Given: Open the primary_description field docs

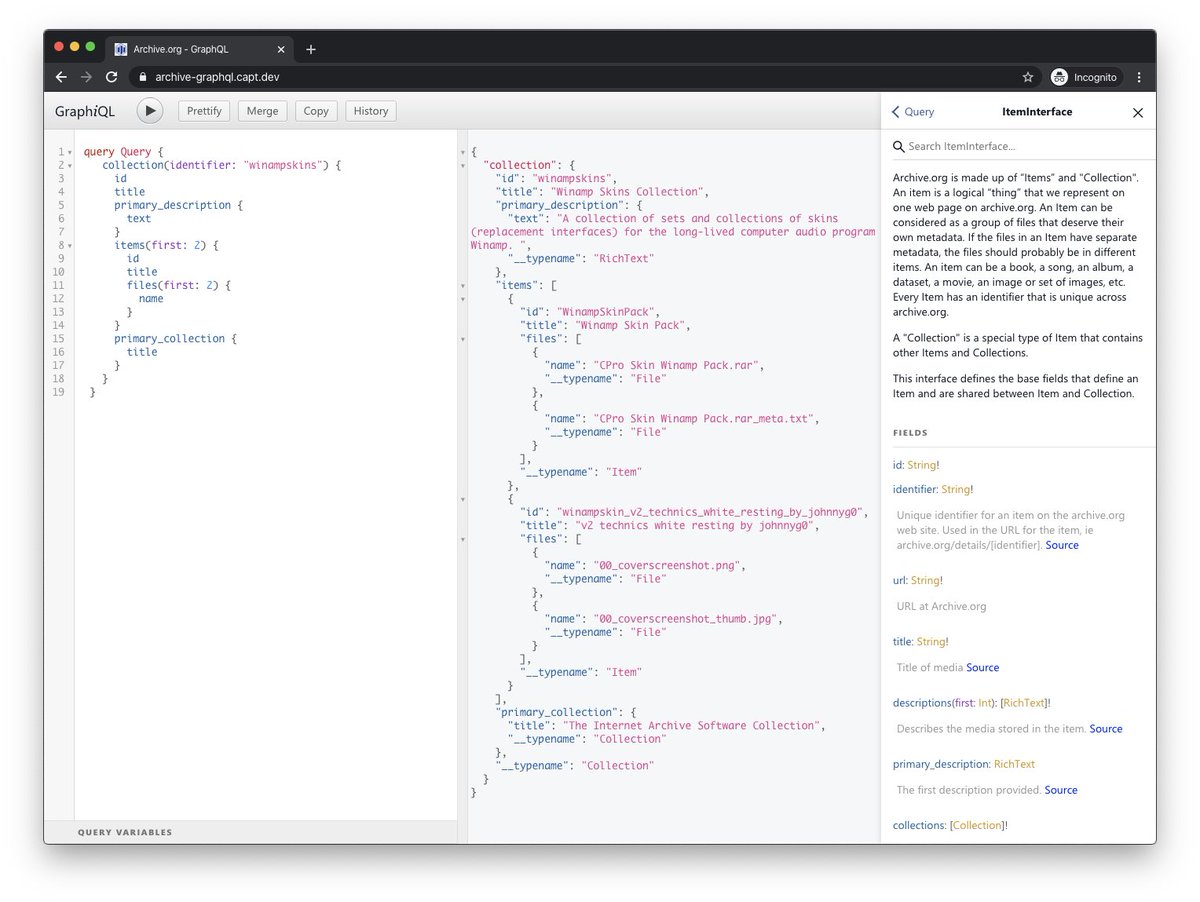Looking at the screenshot, I should coord(939,764).
